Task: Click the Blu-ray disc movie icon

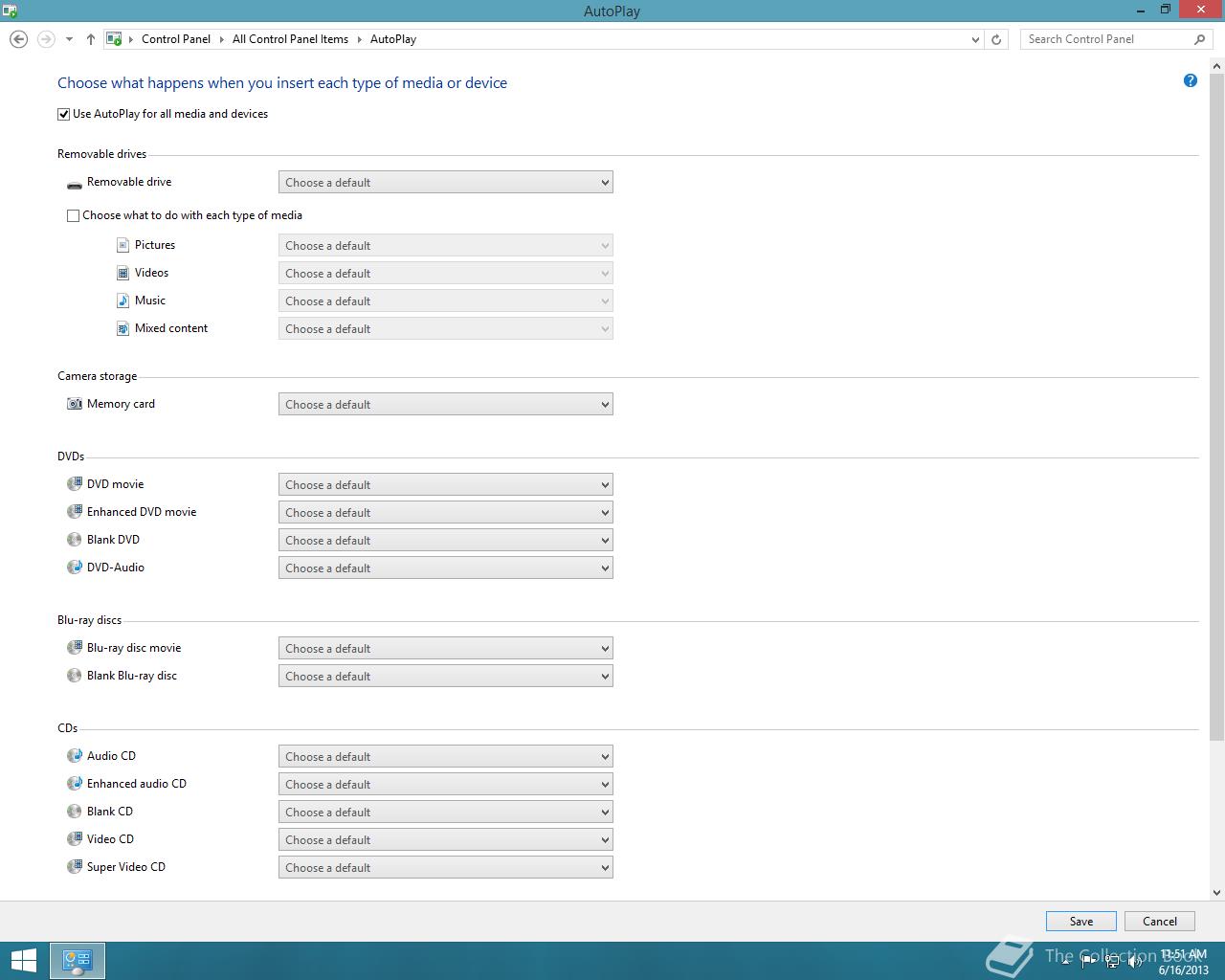Action: (75, 648)
